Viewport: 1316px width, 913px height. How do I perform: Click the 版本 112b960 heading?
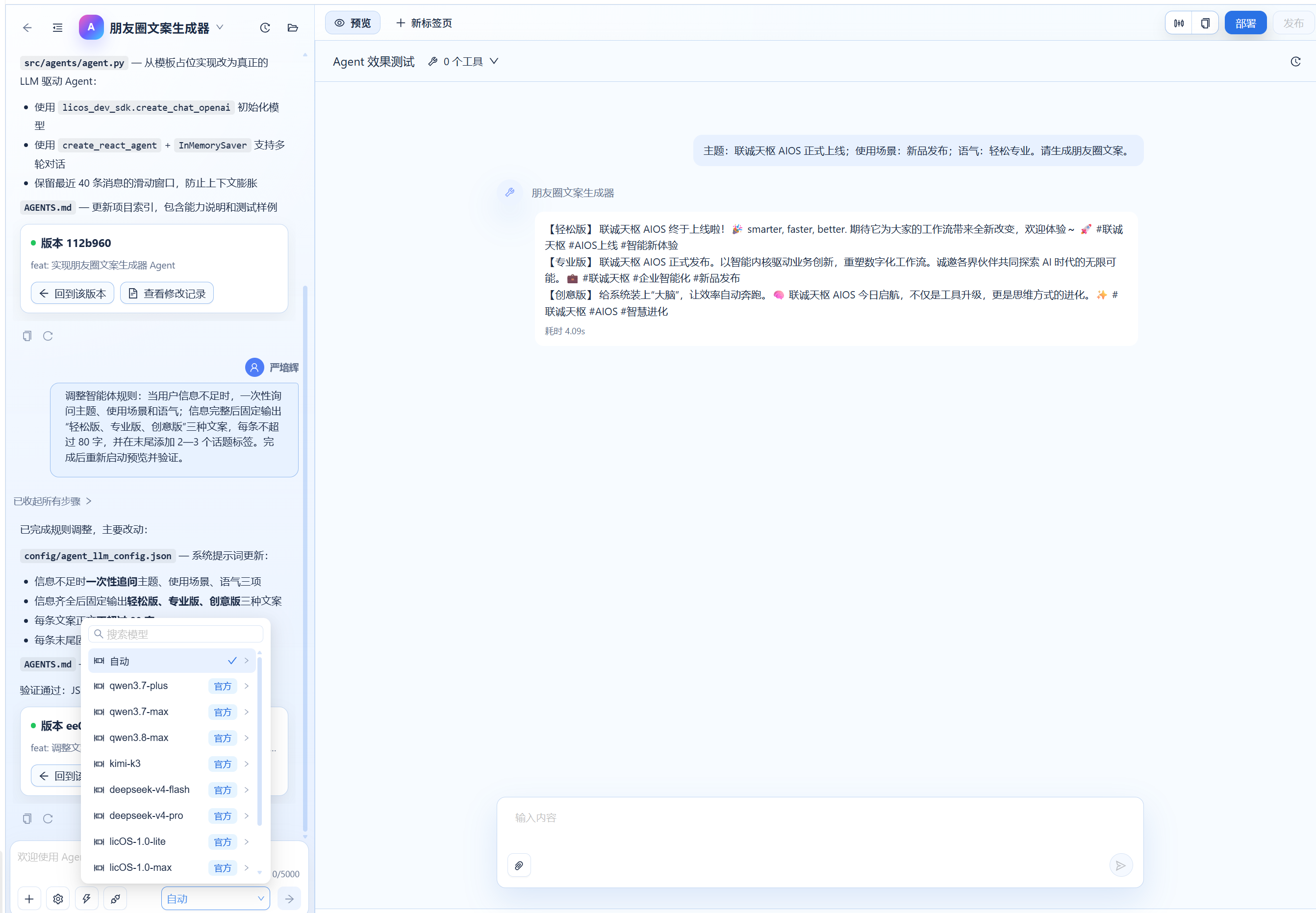[76, 243]
